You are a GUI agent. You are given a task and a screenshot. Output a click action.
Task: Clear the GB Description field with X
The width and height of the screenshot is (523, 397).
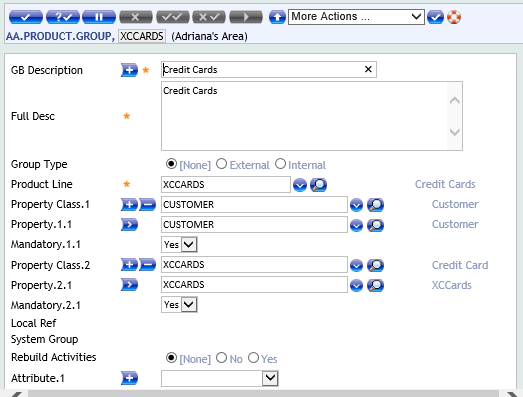click(x=368, y=69)
